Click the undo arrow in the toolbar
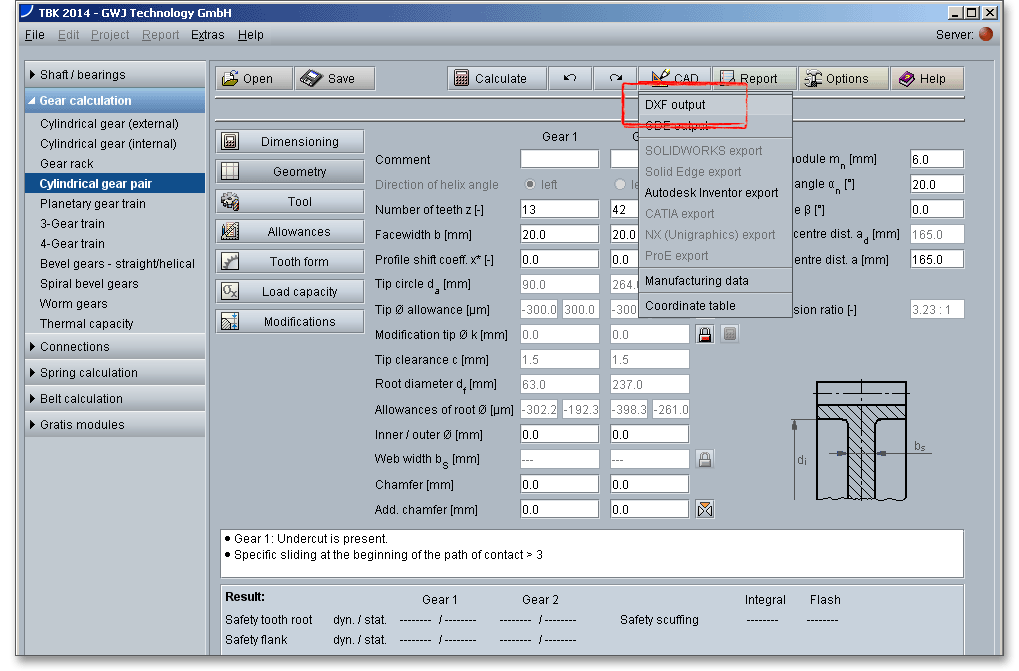This screenshot has height=671, width=1019. click(570, 79)
